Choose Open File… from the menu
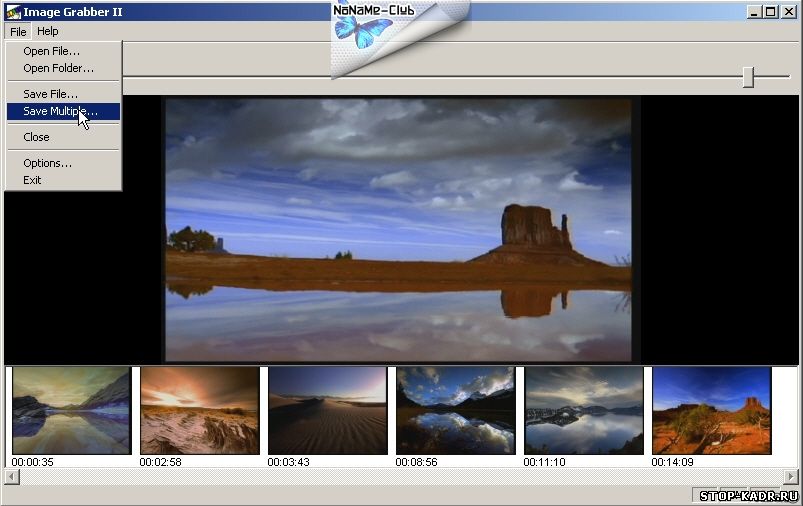803x506 pixels. [x=64, y=51]
